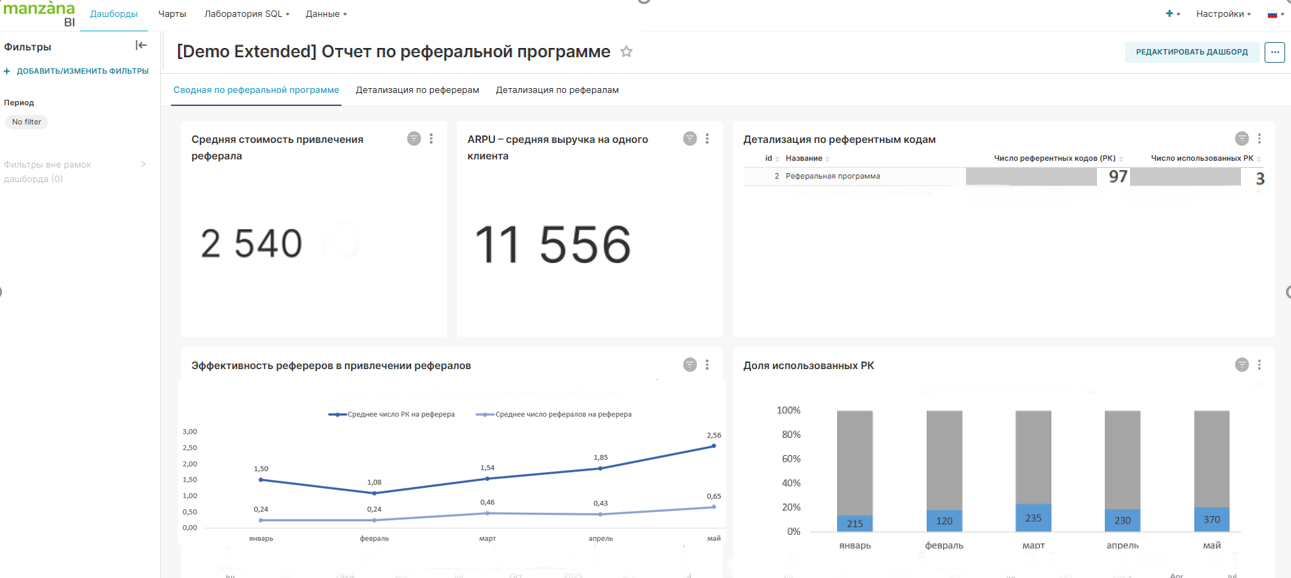Click filter icon on Детализация по референтным кодам
1291x578 pixels.
pyautogui.click(x=1241, y=139)
